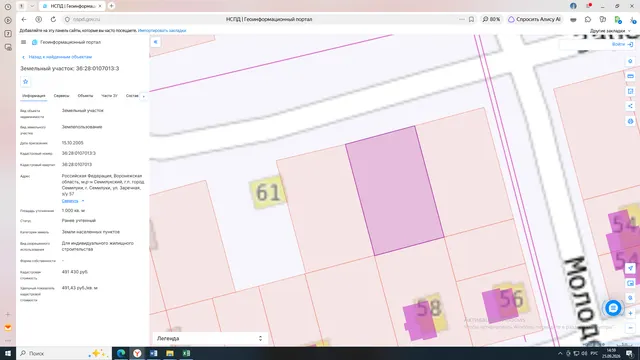Open the hamburger menu of Геоинформационный портал
Screen dimensions: 640x360
[23, 42]
